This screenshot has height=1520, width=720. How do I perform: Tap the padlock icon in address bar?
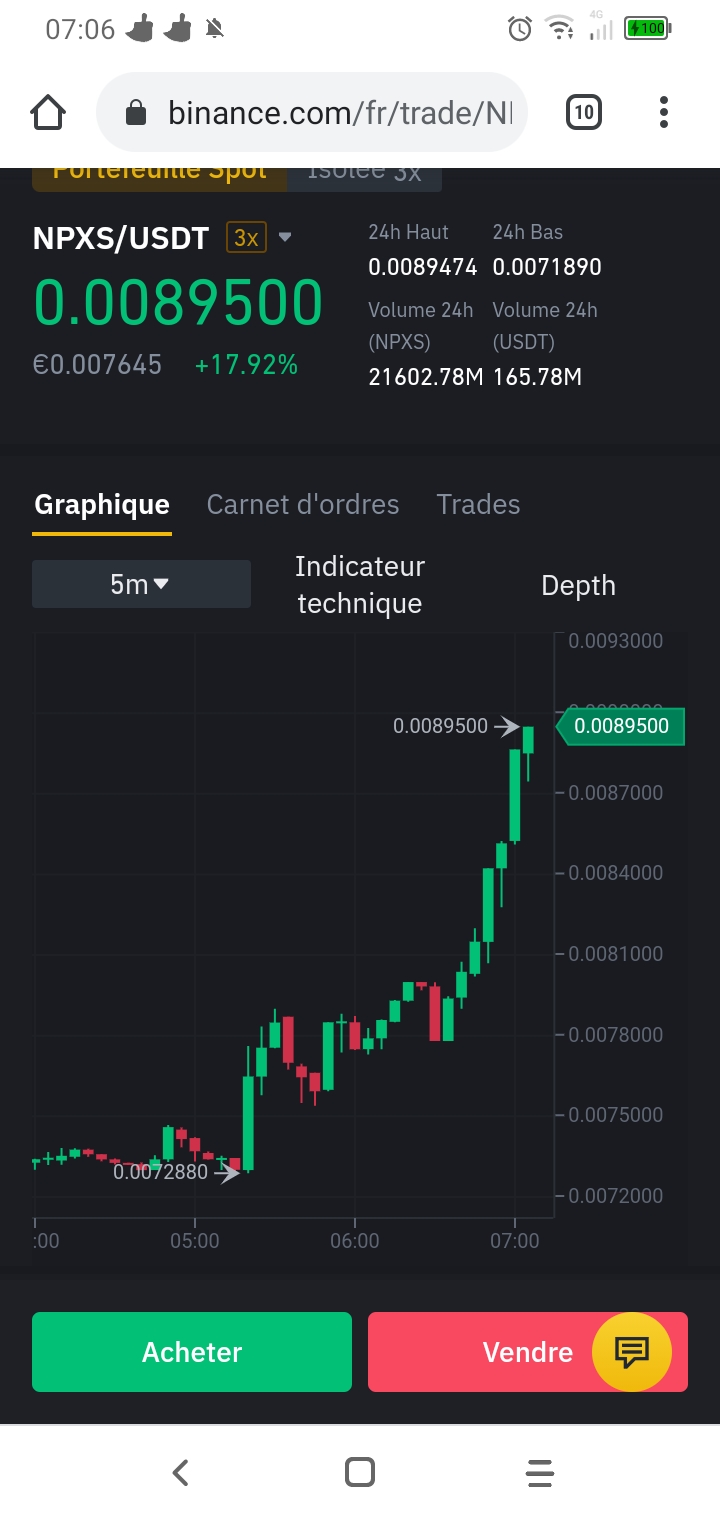(x=137, y=113)
